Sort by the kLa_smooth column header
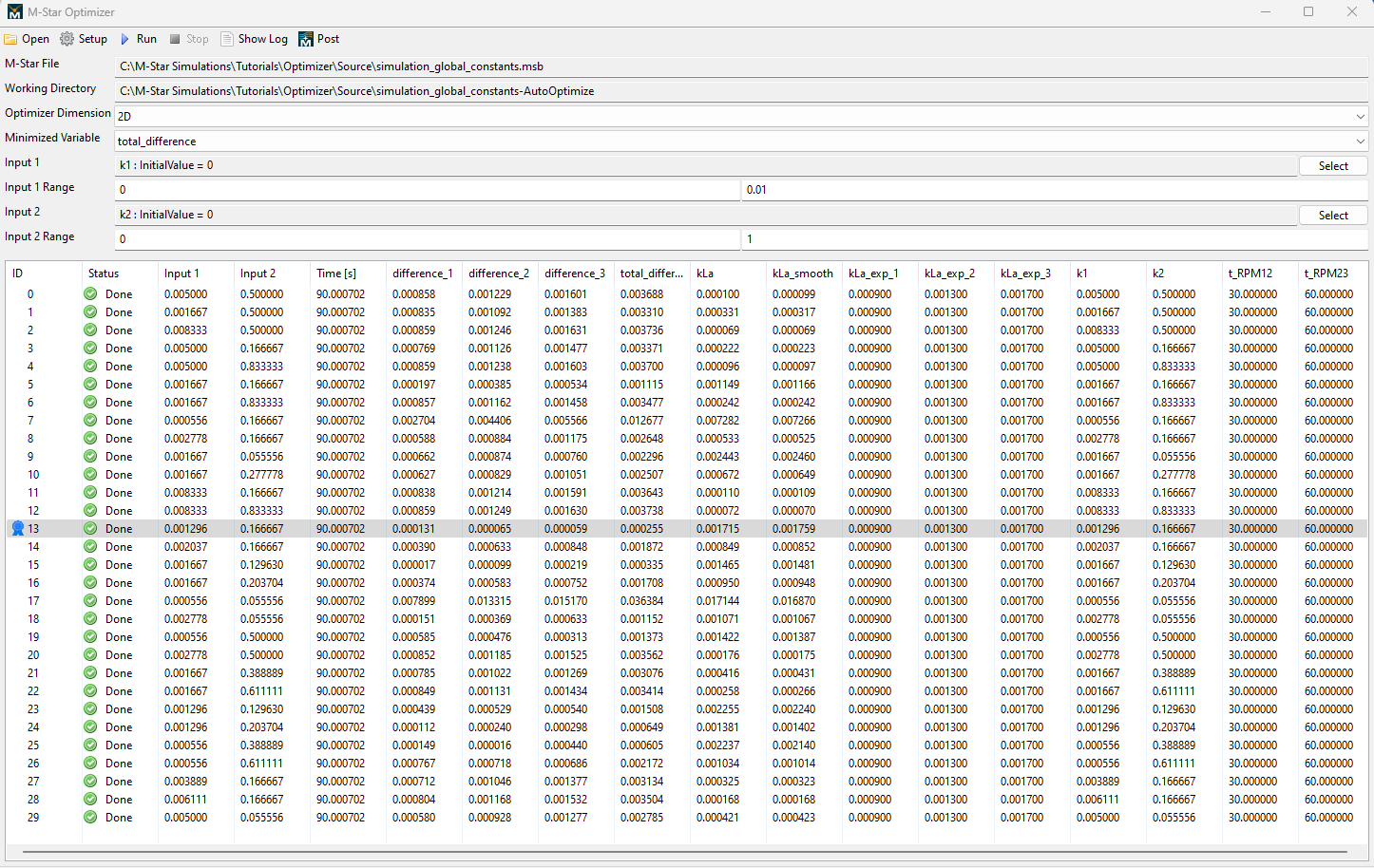This screenshot has width=1374, height=868. click(804, 274)
